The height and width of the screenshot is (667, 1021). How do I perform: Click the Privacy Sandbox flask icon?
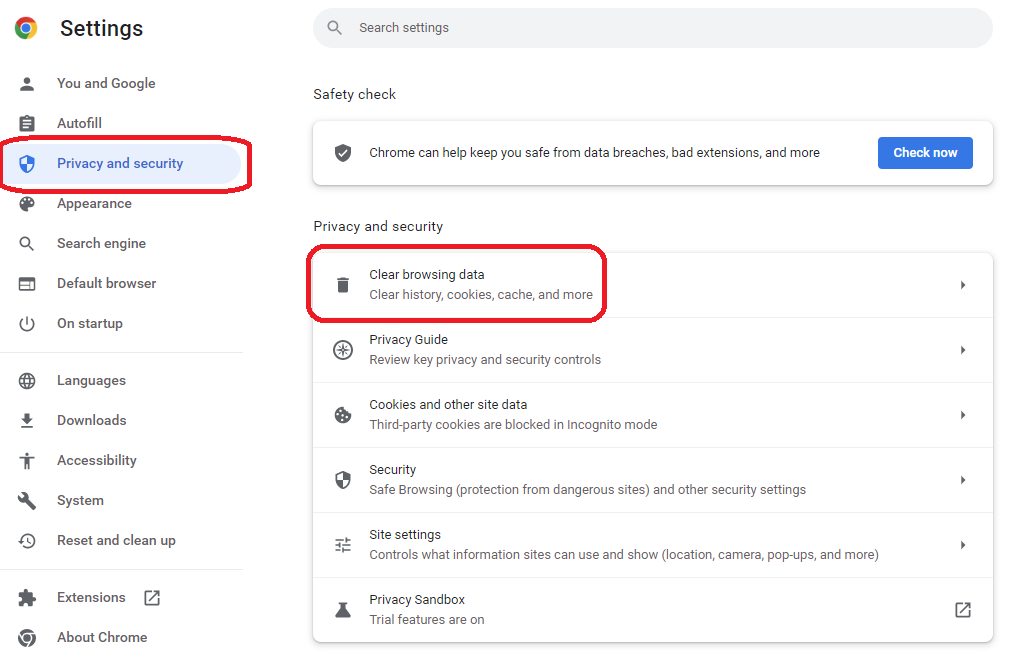coord(343,610)
